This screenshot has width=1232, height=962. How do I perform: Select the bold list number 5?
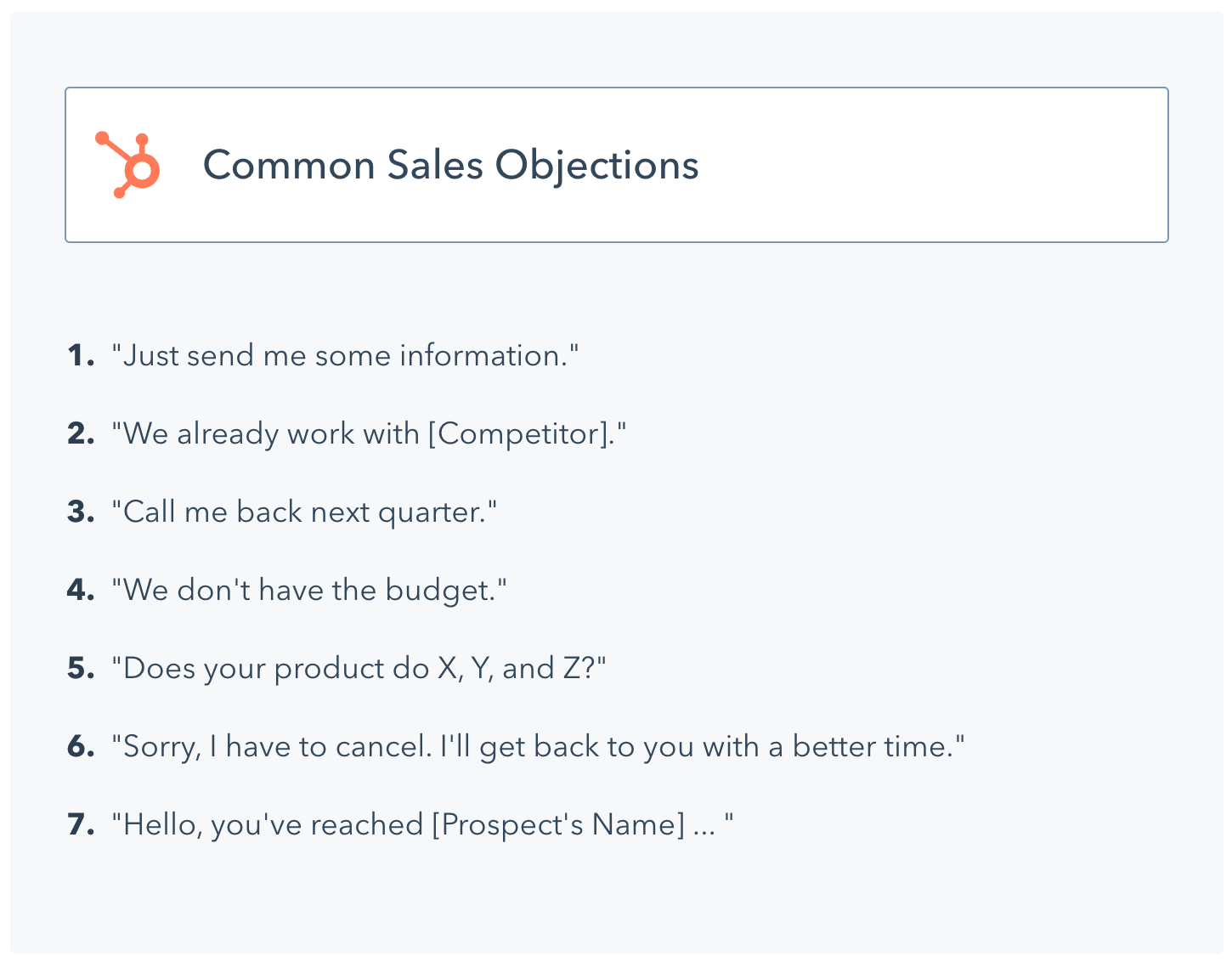(80, 668)
